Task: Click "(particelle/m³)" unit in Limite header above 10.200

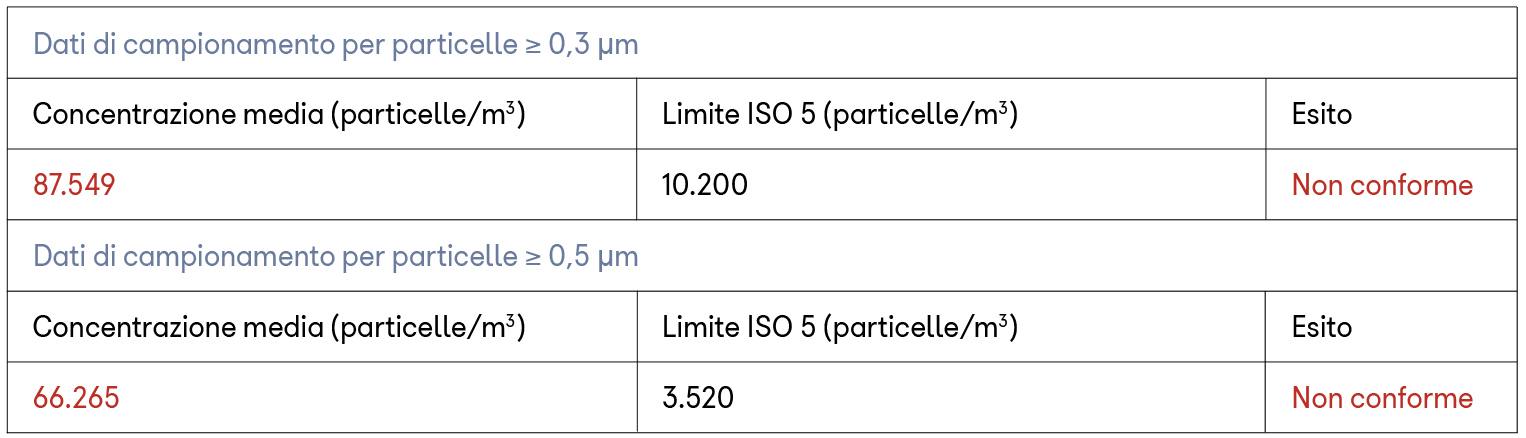Action: (920, 115)
